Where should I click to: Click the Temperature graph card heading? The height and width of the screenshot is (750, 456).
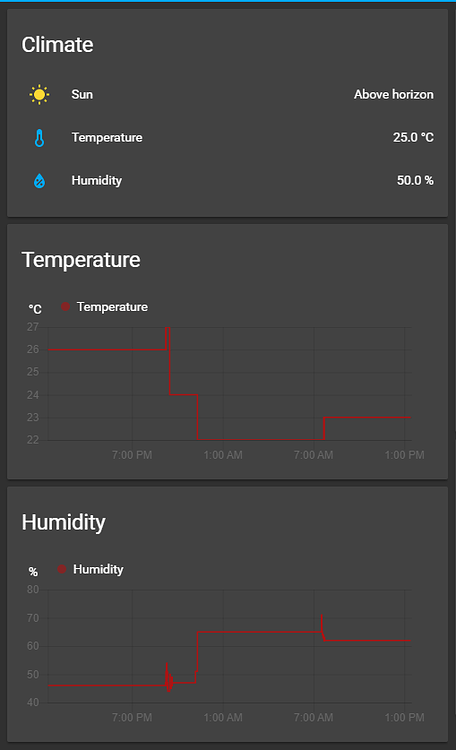tap(81, 260)
